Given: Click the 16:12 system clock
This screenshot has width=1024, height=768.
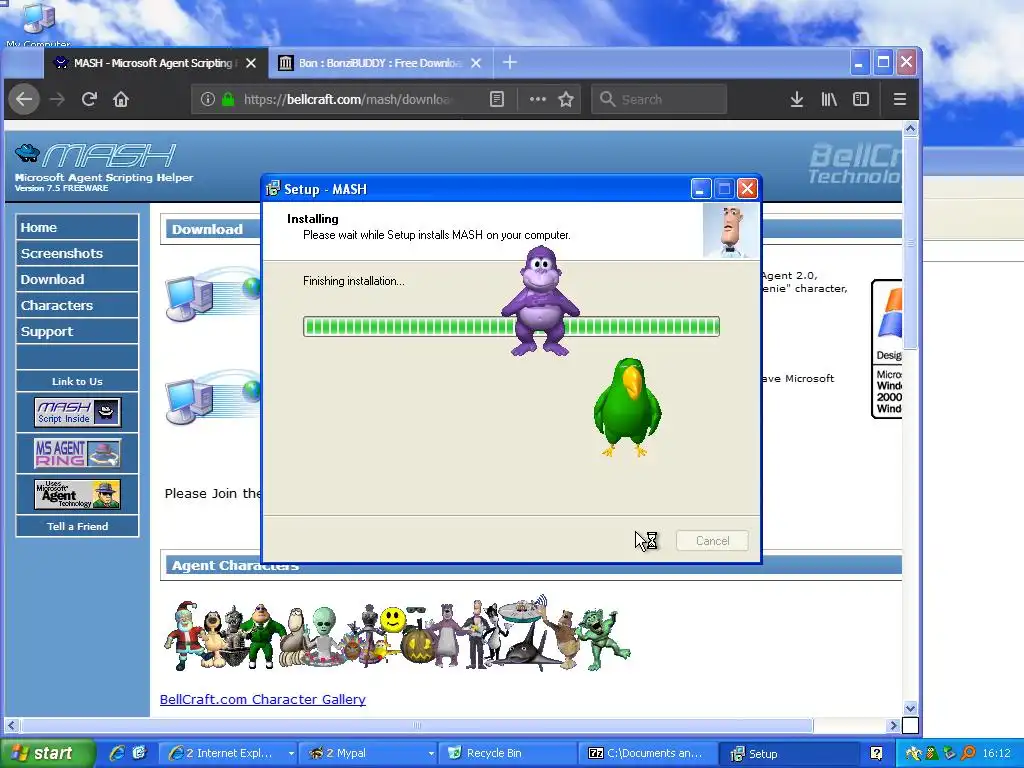Looking at the screenshot, I should pyautogui.click(x=997, y=754).
